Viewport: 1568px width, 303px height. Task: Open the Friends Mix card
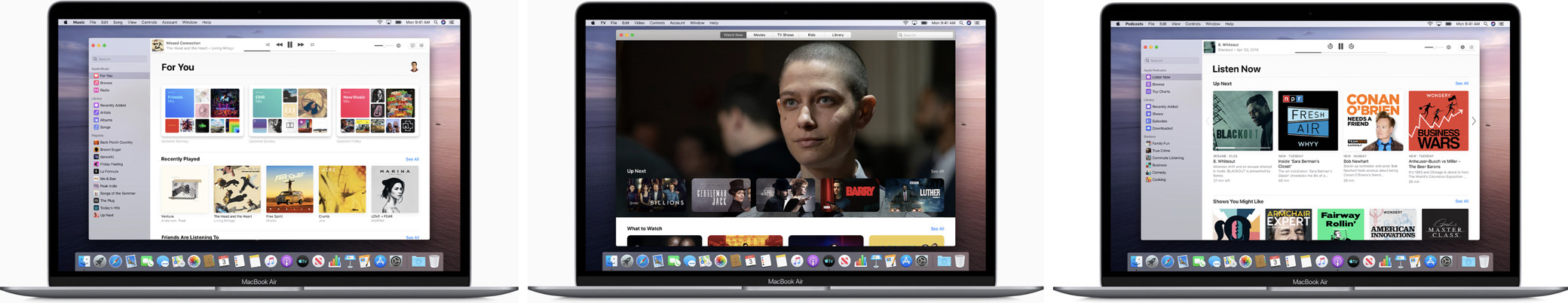coord(202,111)
